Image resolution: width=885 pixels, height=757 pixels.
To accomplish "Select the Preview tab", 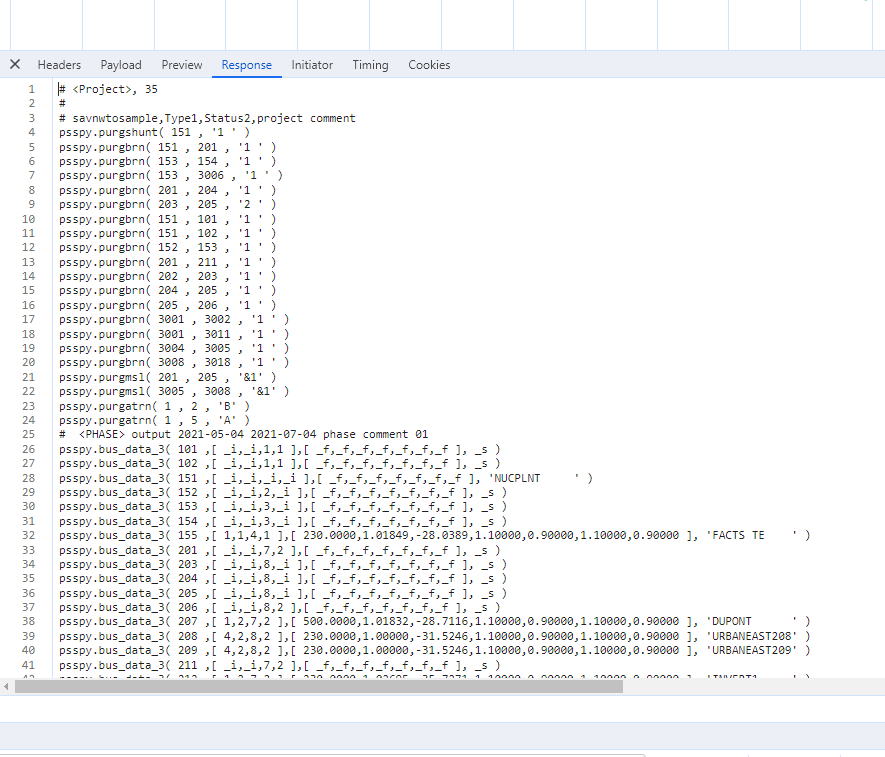I will tap(182, 65).
